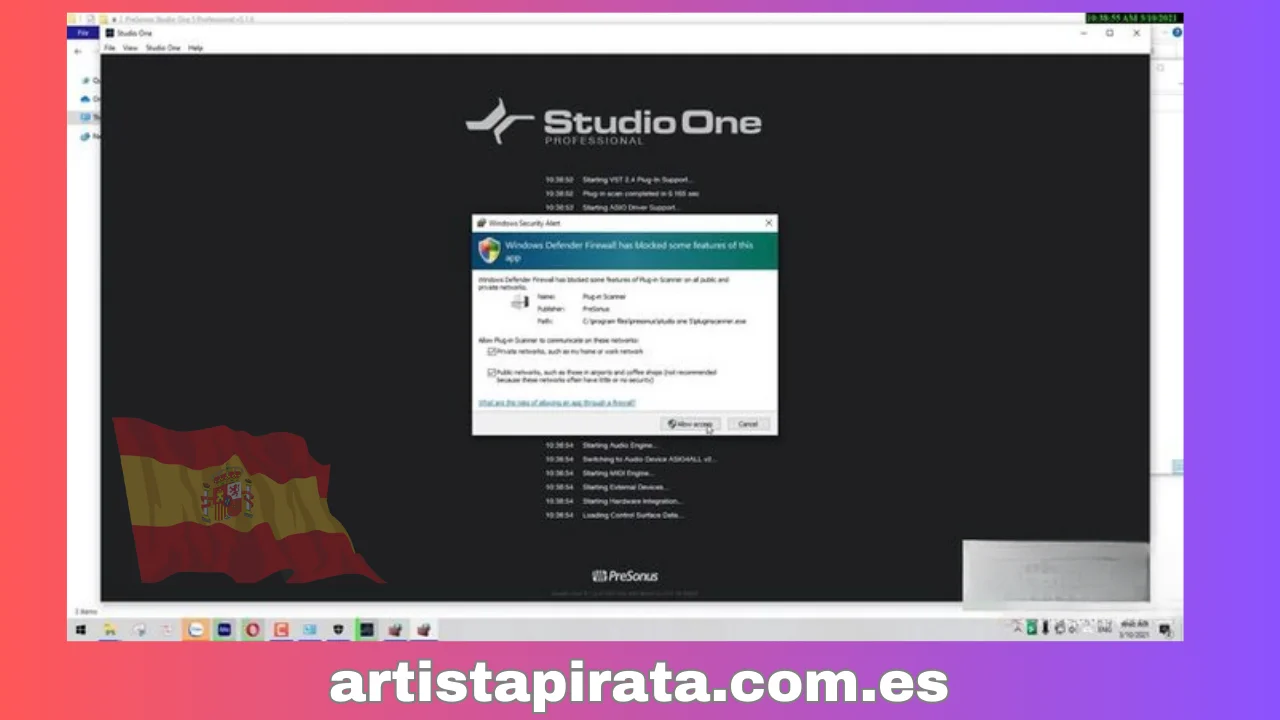The height and width of the screenshot is (720, 1280).
Task: Click the Plug-in Scanner program icon
Action: click(520, 303)
